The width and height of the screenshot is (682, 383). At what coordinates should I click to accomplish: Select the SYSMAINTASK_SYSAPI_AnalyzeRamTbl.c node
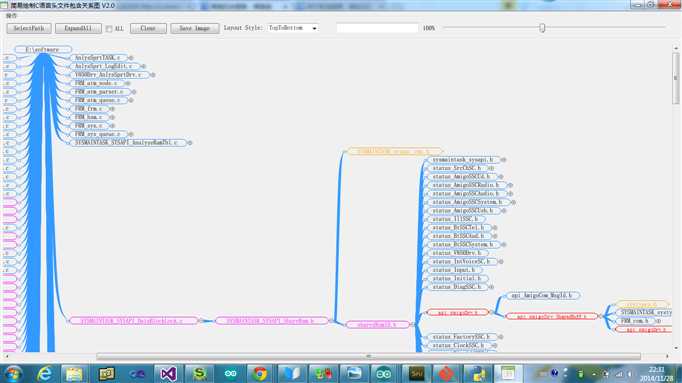[x=128, y=143]
